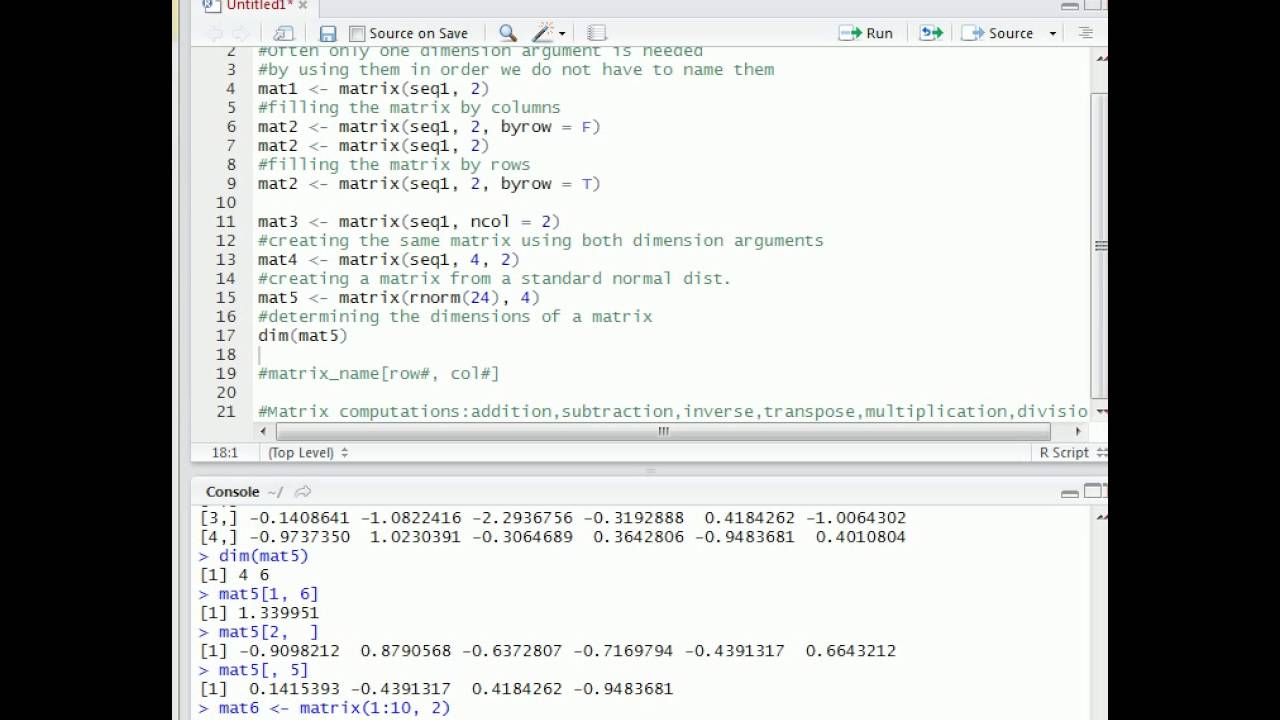Open Find/Replace with the magnifier icon
The image size is (1280, 720).
(x=507, y=33)
